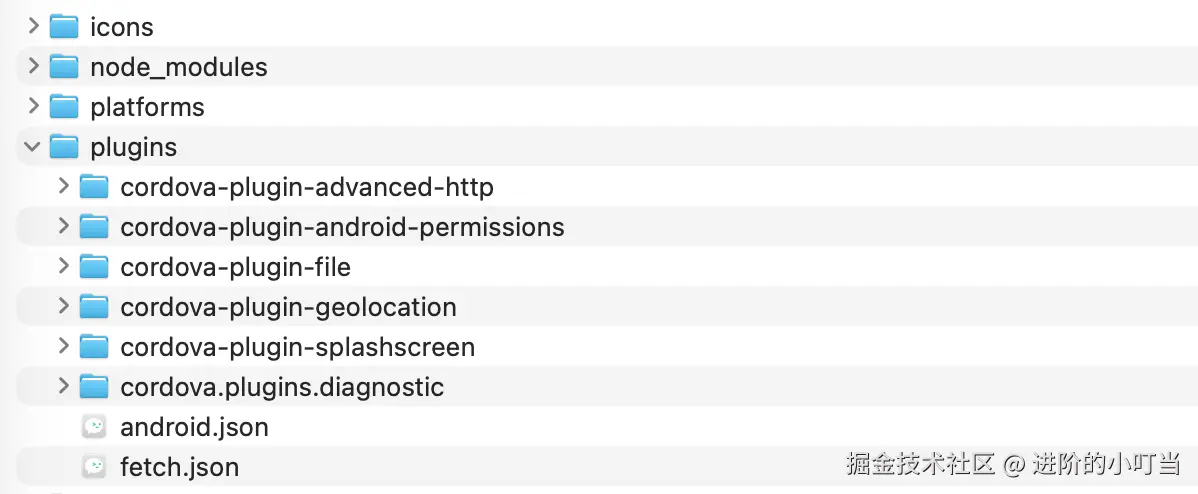The width and height of the screenshot is (1198, 494).
Task: Expand the icons folder chevron
Action: pyautogui.click(x=33, y=27)
